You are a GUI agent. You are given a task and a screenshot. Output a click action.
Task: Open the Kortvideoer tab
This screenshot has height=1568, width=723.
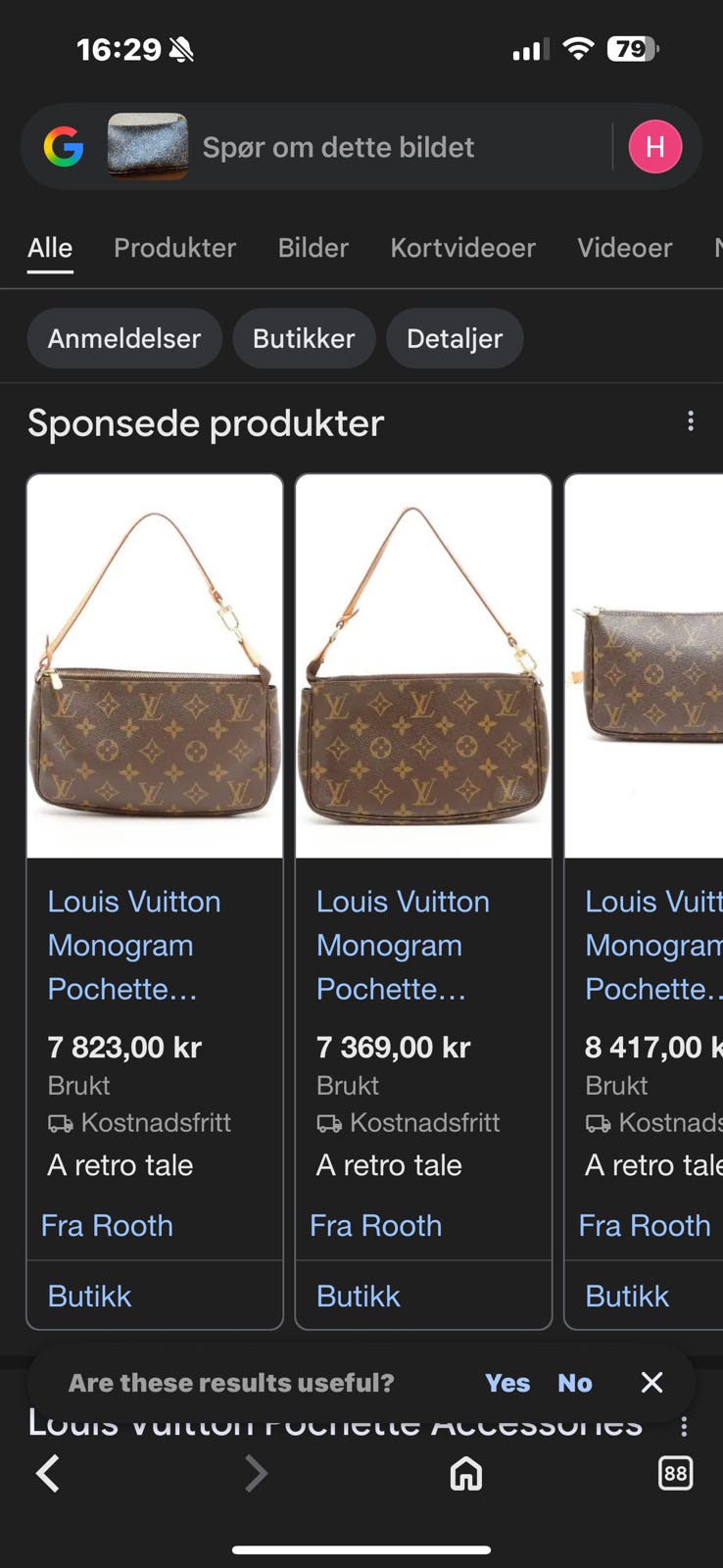tap(462, 248)
